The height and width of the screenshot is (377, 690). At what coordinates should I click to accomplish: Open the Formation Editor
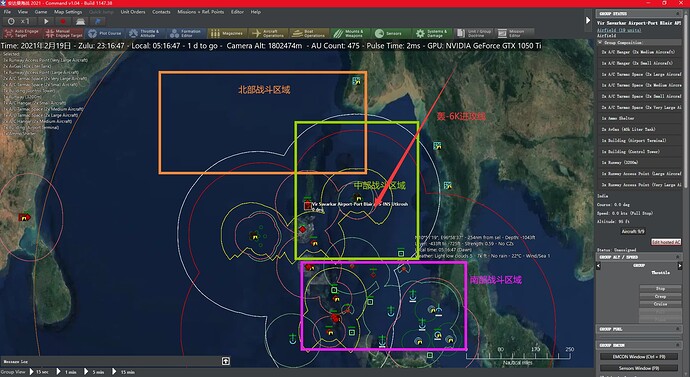point(186,33)
